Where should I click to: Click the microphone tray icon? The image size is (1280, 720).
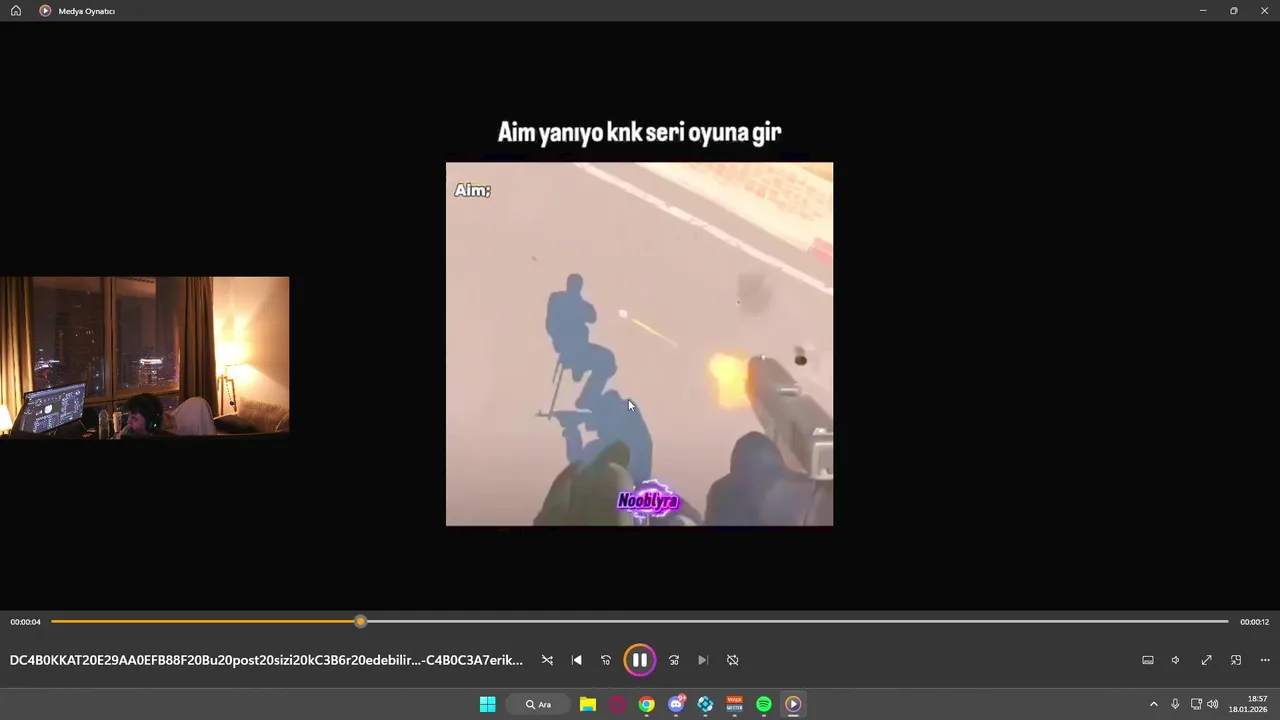1175,704
